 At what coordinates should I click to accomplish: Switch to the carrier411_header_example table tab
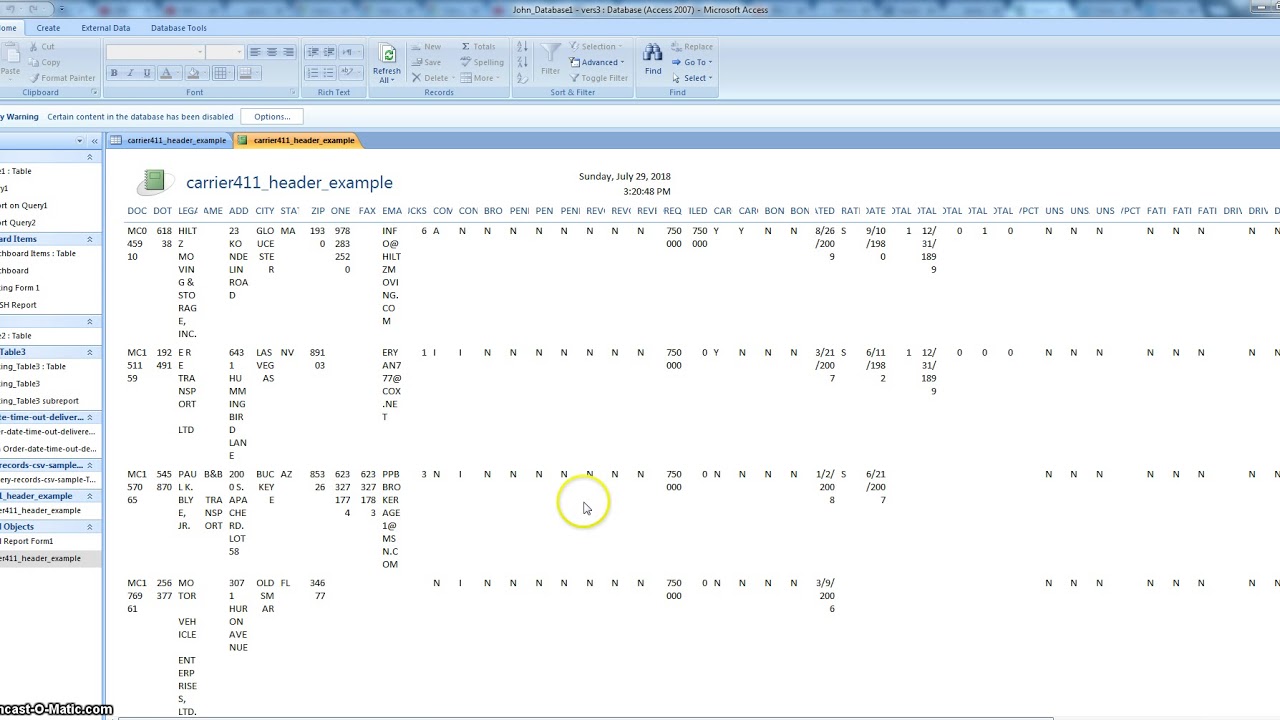[168, 140]
